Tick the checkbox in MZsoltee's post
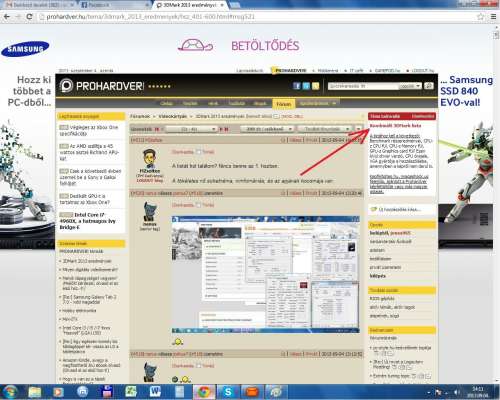 tap(198, 152)
